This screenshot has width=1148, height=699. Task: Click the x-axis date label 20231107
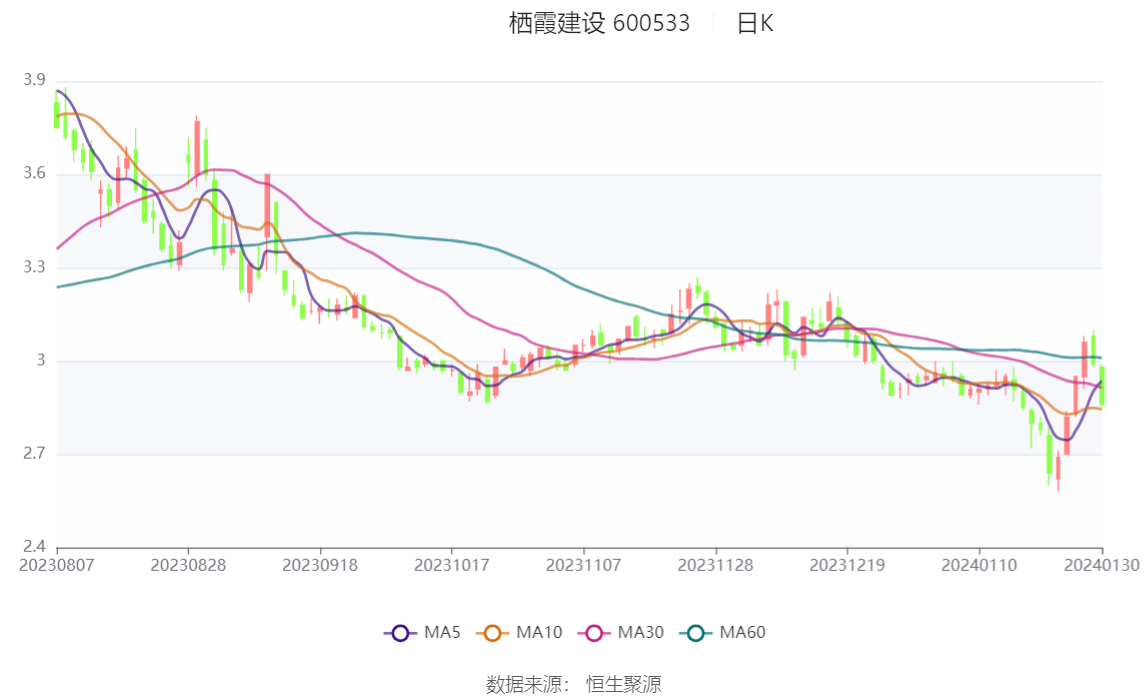tap(584, 565)
